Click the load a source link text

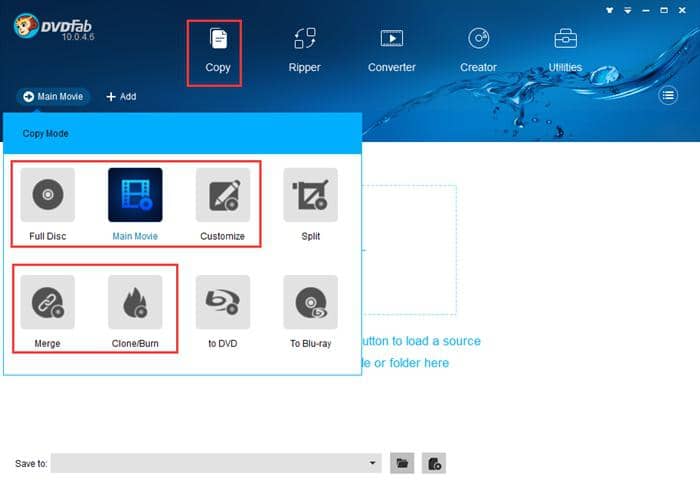421,341
